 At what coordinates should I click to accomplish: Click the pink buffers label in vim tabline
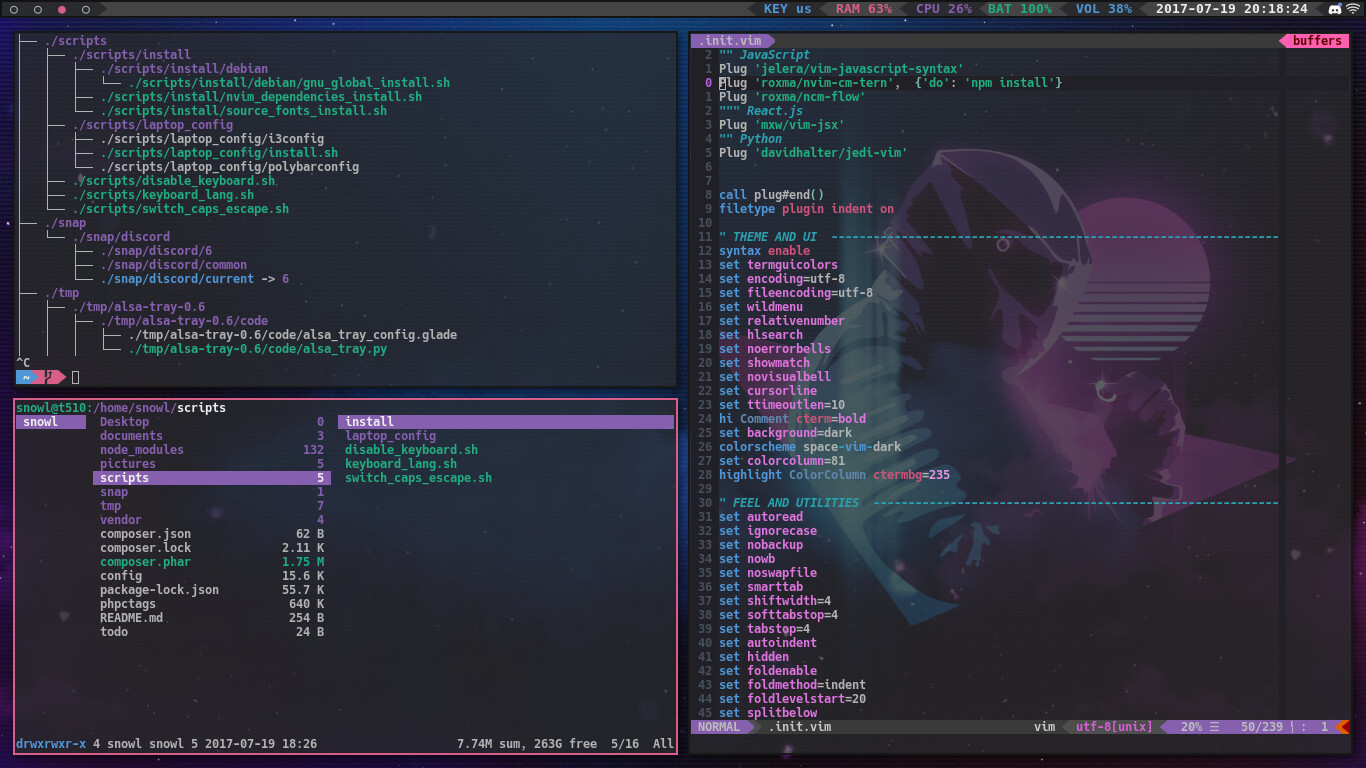[1316, 41]
